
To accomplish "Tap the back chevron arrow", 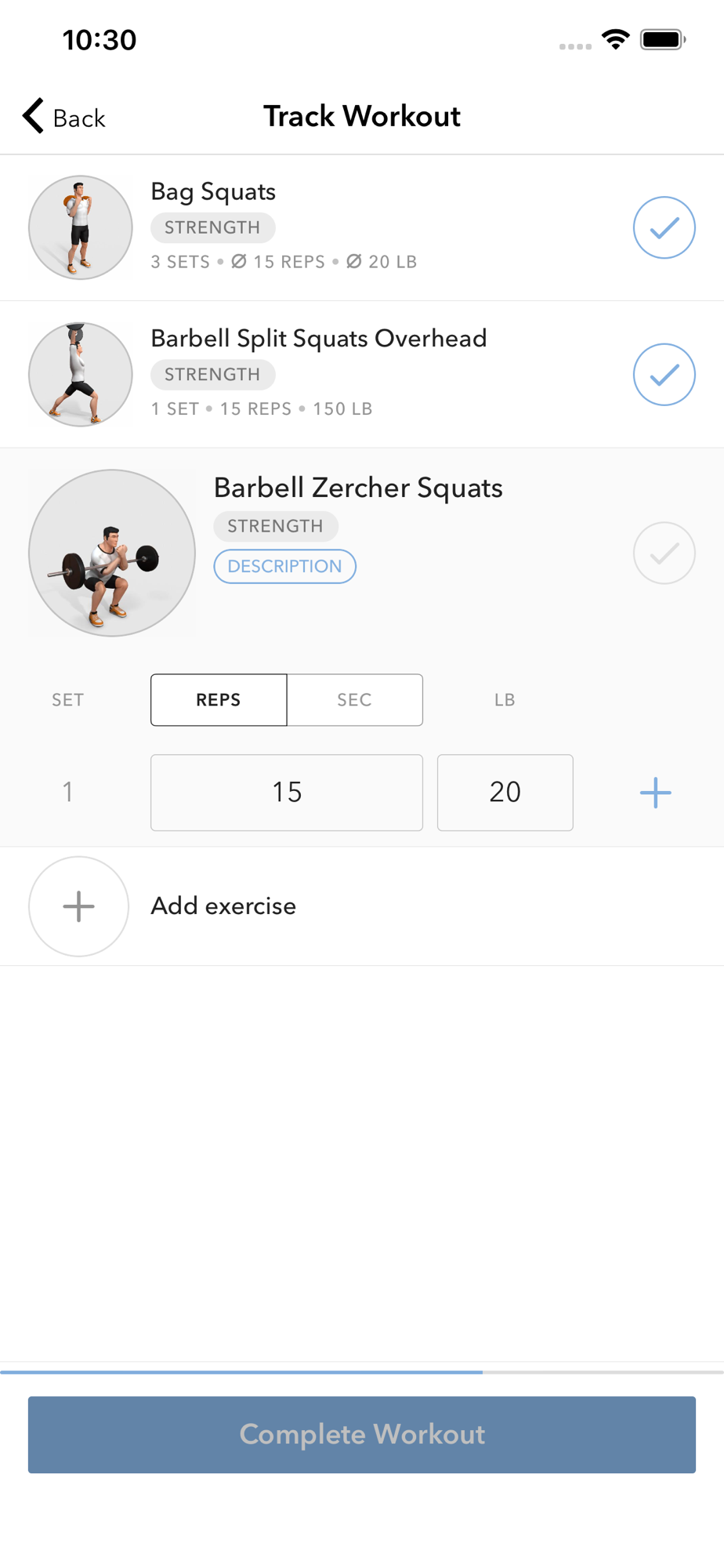I will [34, 117].
